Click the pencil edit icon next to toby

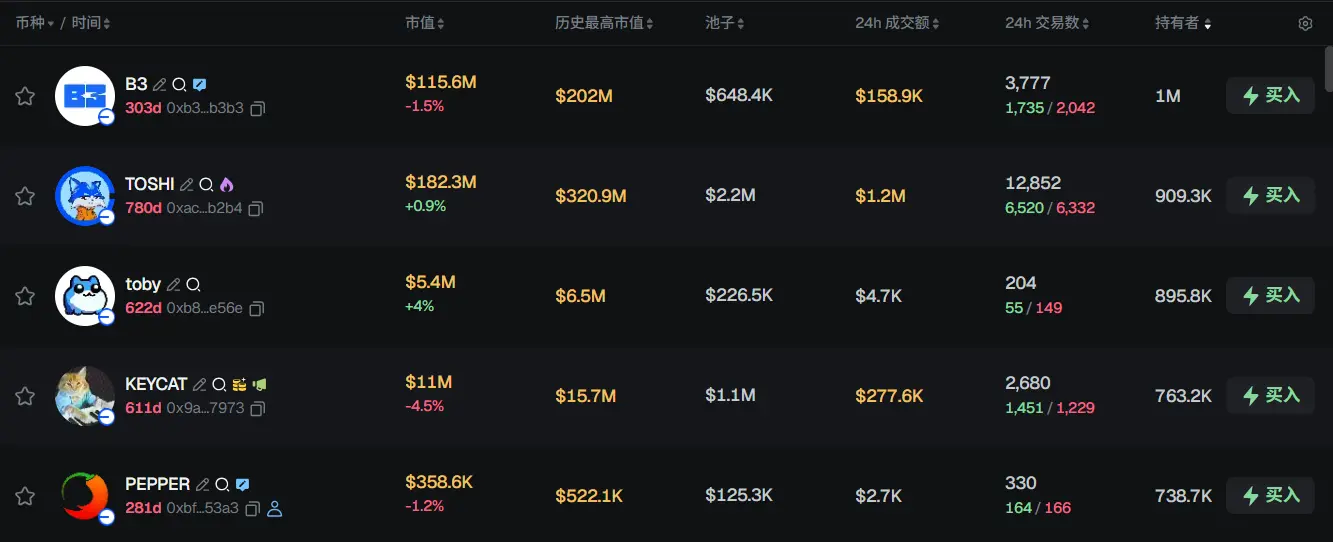(174, 285)
